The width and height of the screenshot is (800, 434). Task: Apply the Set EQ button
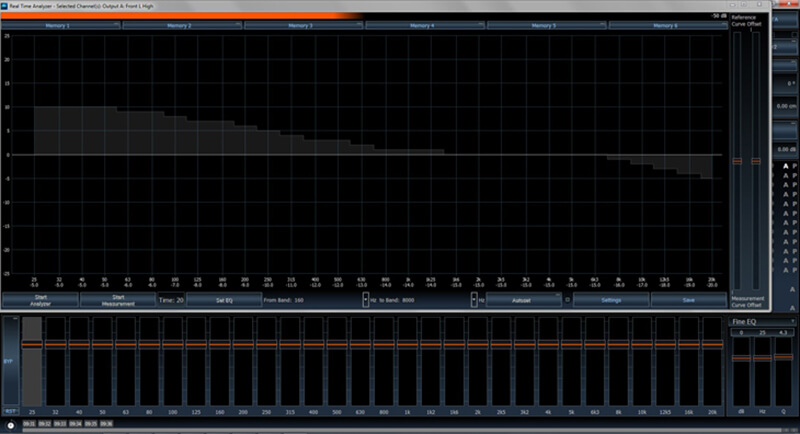(224, 300)
